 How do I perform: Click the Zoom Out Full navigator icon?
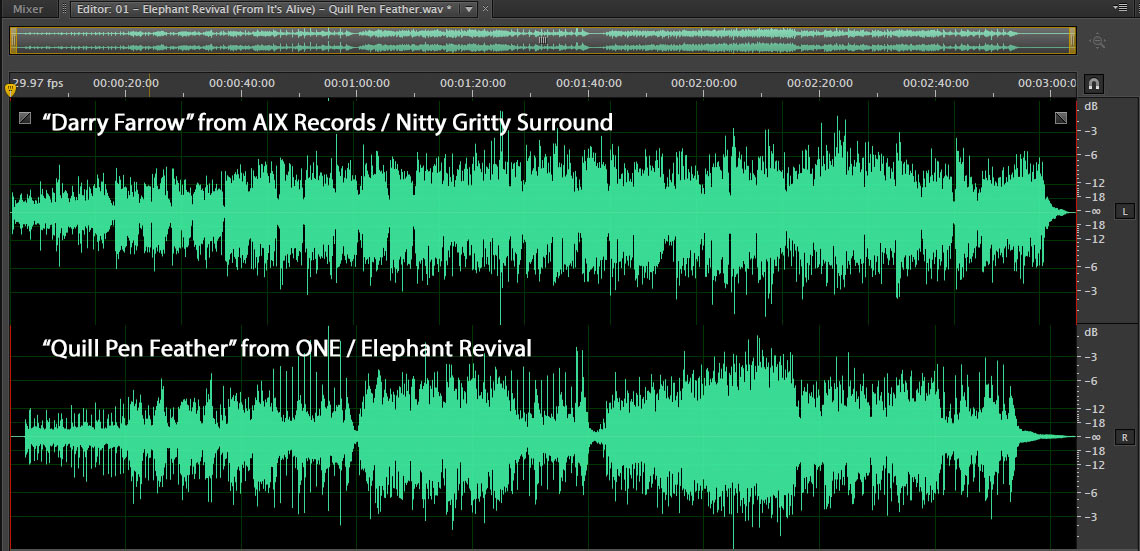click(1097, 41)
